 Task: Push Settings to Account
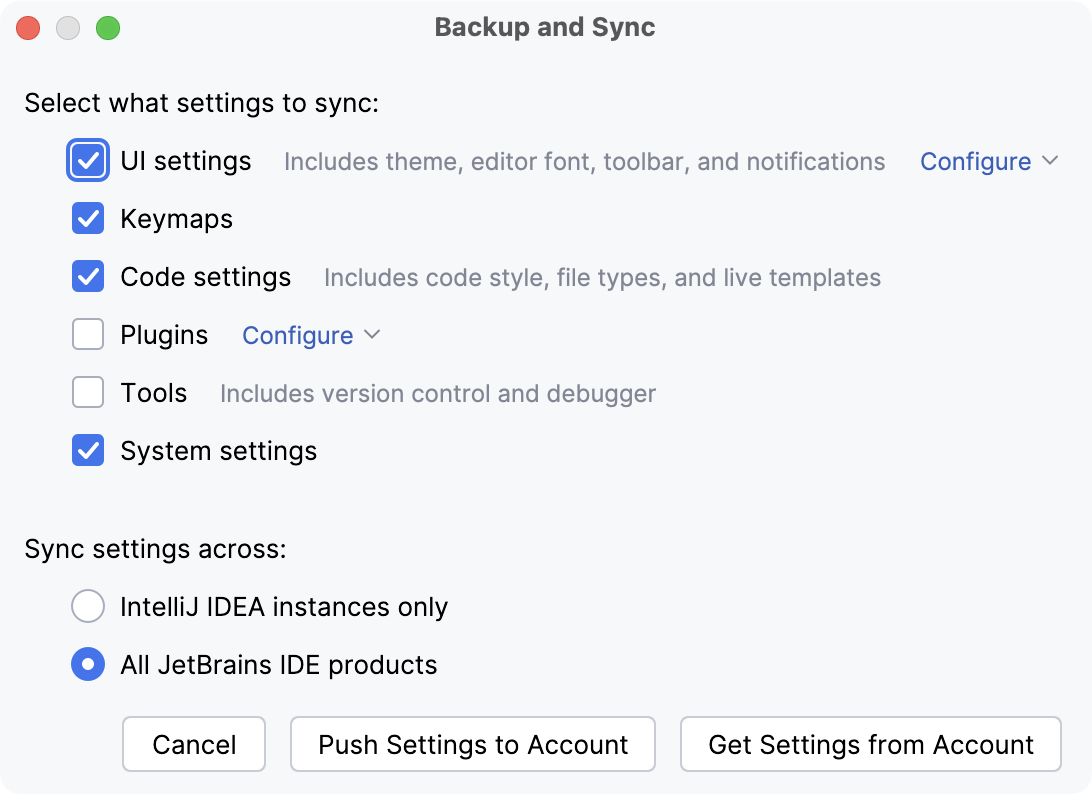[x=472, y=744]
